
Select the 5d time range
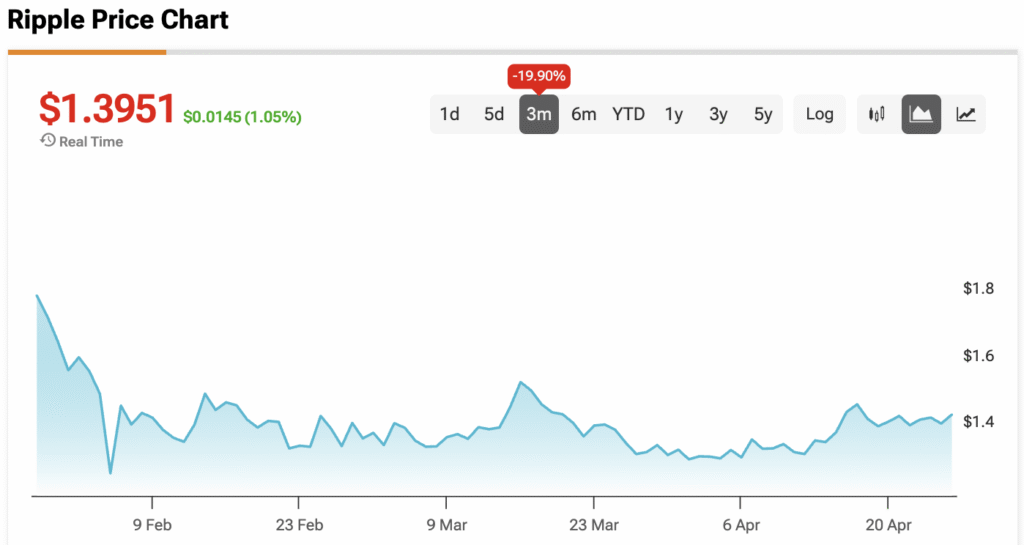pyautogui.click(x=494, y=114)
